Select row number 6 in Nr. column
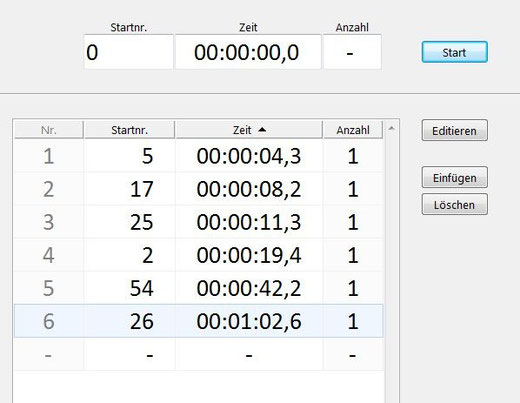The height and width of the screenshot is (403, 520). (x=49, y=321)
